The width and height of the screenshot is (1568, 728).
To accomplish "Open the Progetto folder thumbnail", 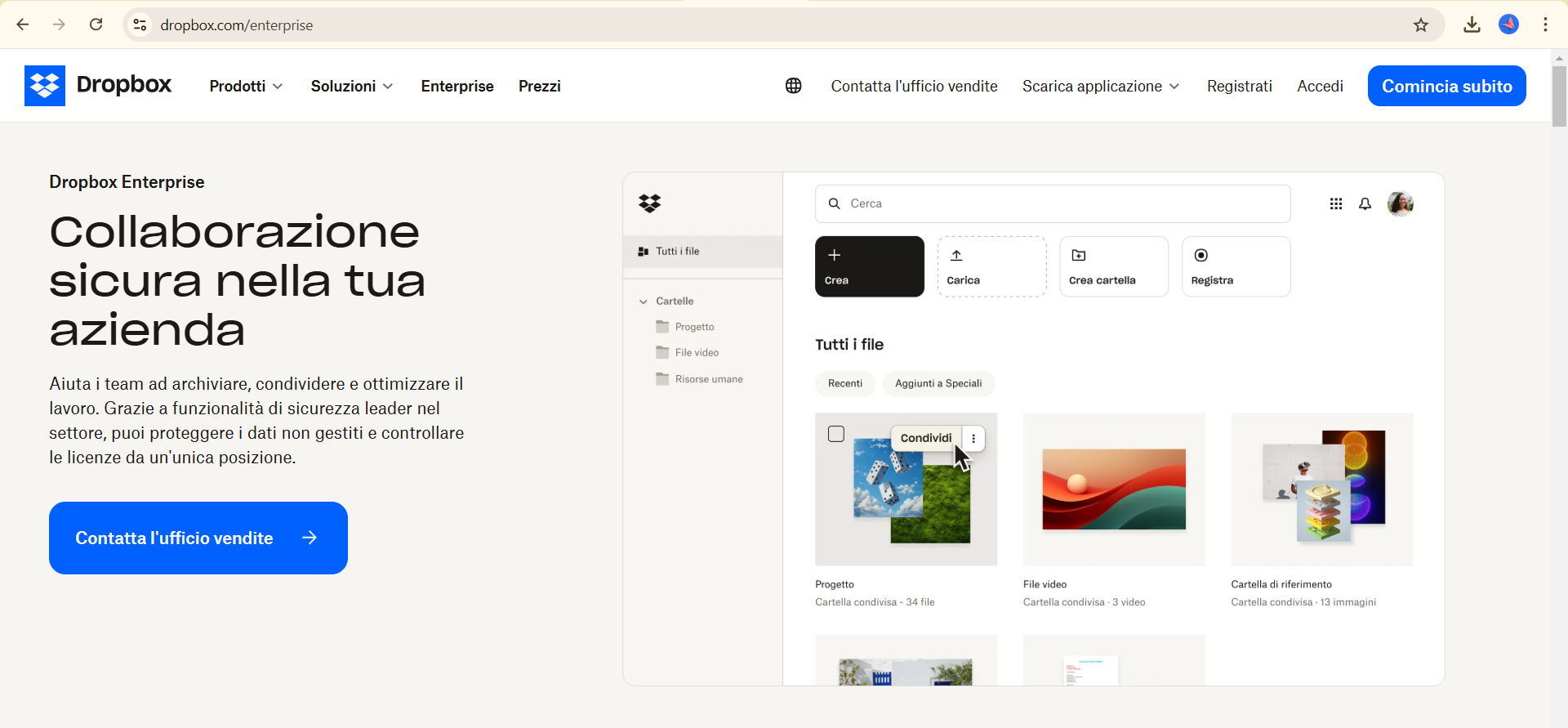I will click(x=906, y=489).
